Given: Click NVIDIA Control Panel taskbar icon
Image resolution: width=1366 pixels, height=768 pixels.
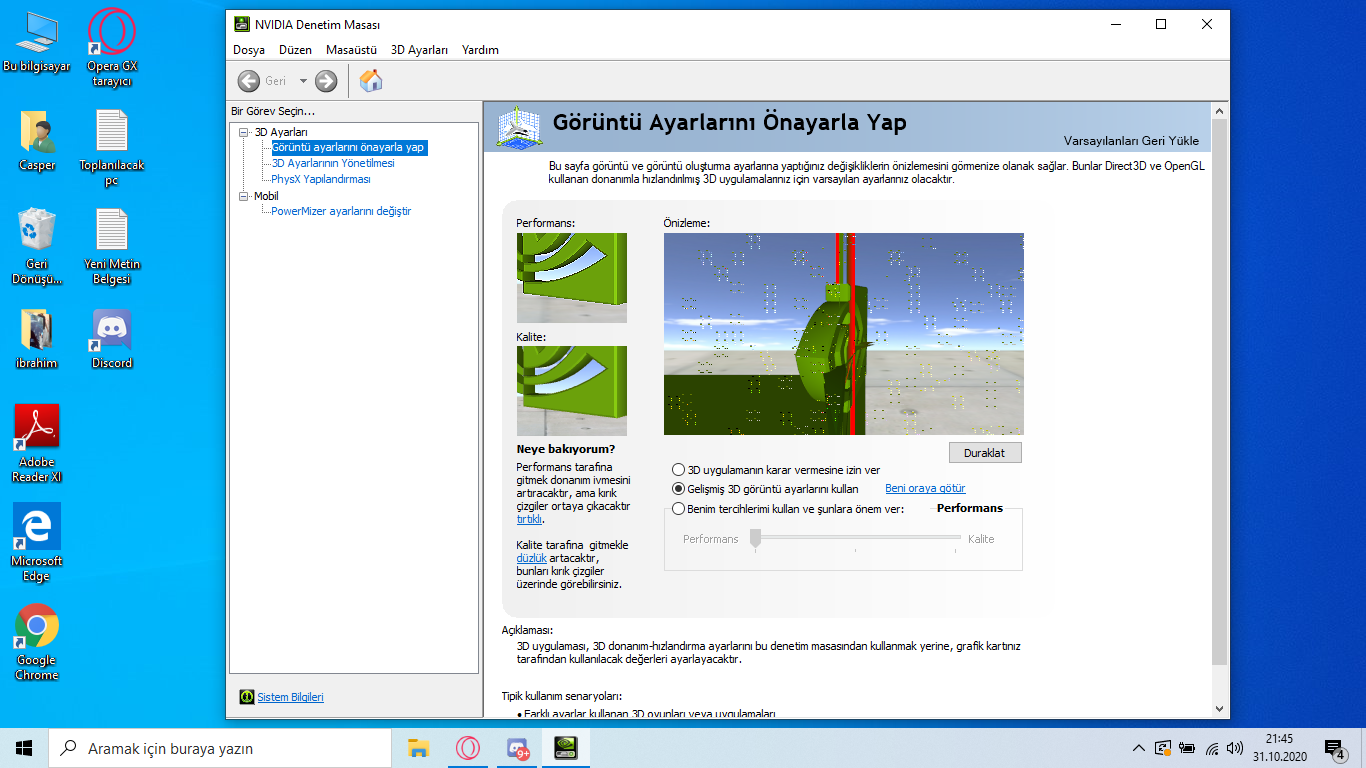Looking at the screenshot, I should (x=565, y=748).
